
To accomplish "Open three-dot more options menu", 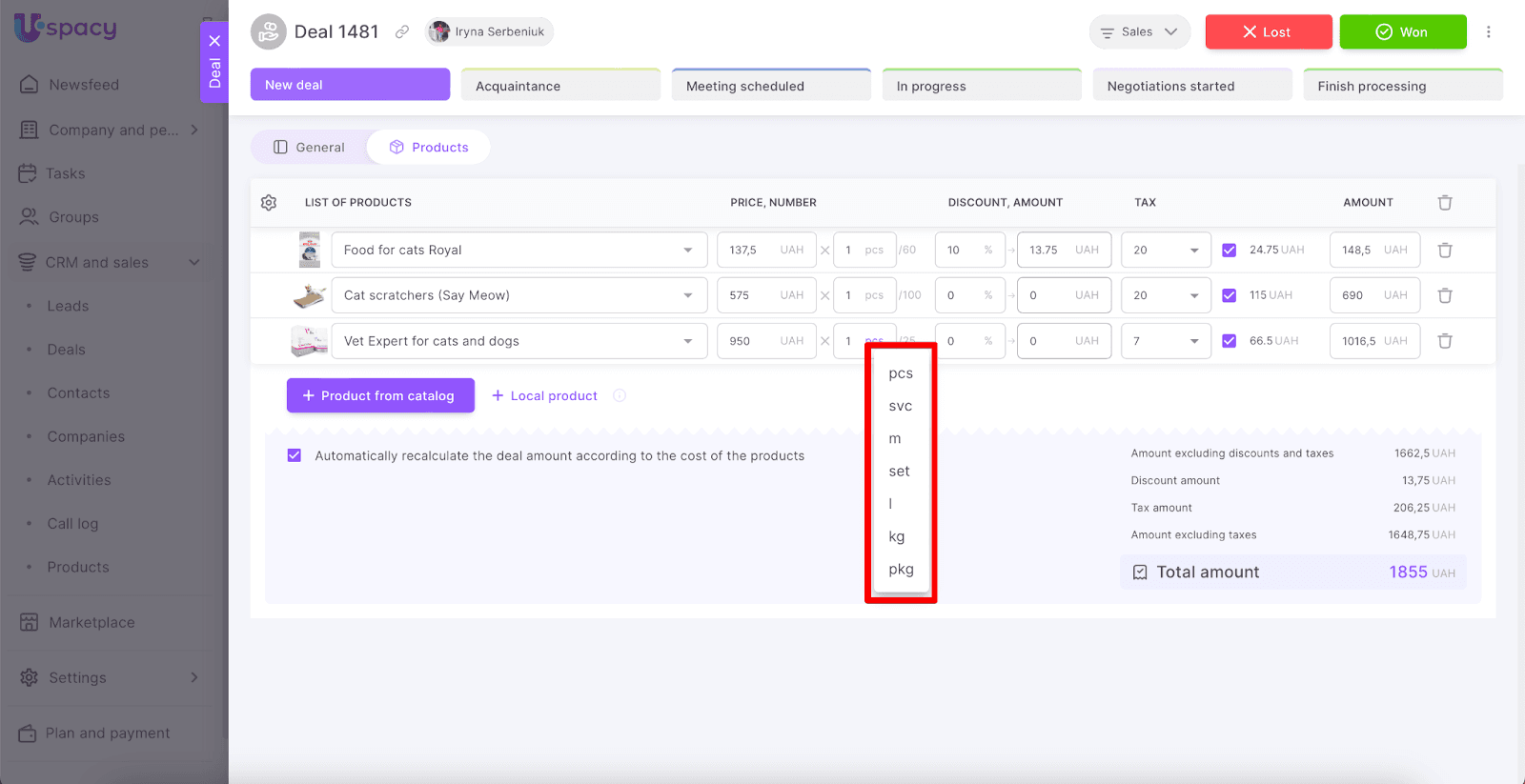I will click(x=1488, y=32).
